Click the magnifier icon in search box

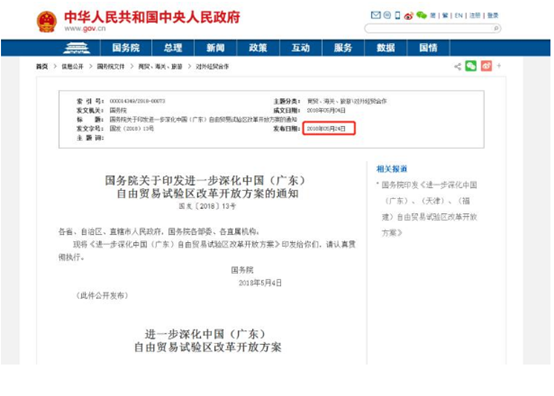pyautogui.click(x=496, y=28)
